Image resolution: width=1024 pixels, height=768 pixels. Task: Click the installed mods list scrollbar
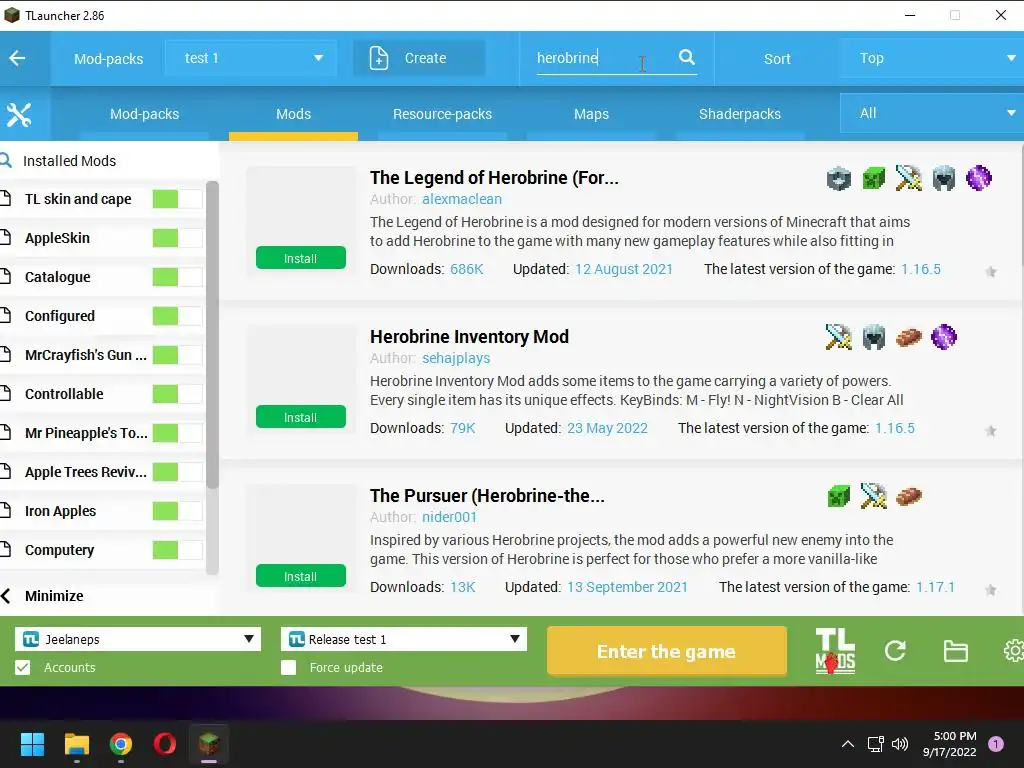pyautogui.click(x=212, y=334)
